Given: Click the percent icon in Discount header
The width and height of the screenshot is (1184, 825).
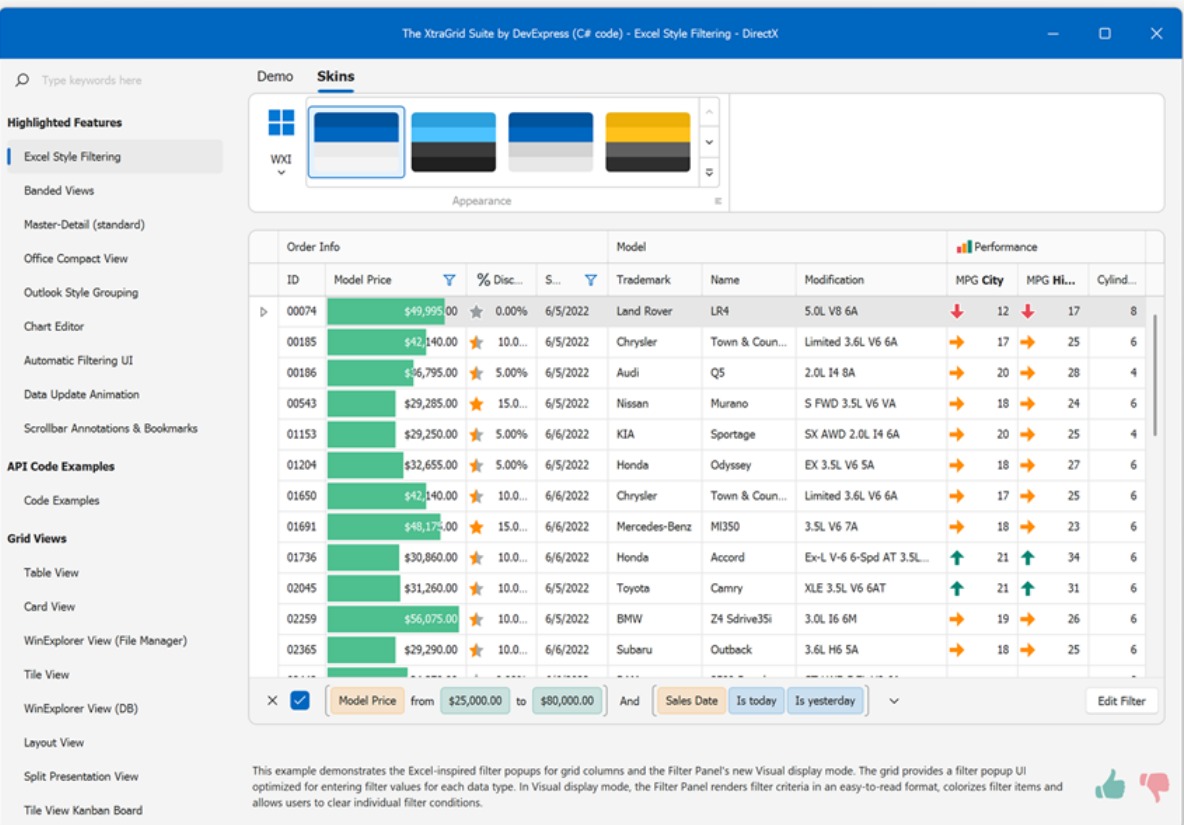Looking at the screenshot, I should 483,280.
